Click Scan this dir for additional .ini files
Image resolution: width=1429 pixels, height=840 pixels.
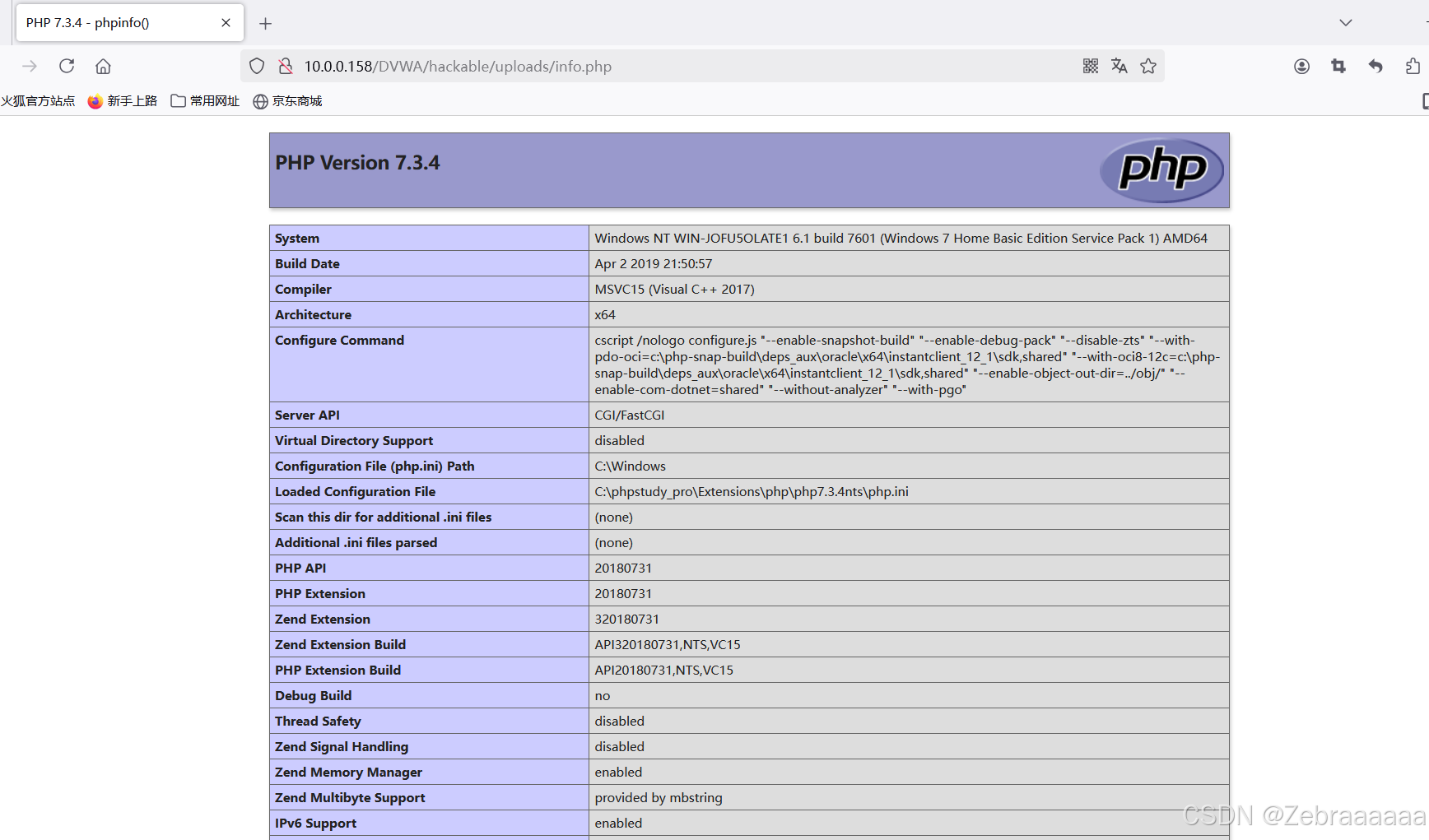(383, 517)
